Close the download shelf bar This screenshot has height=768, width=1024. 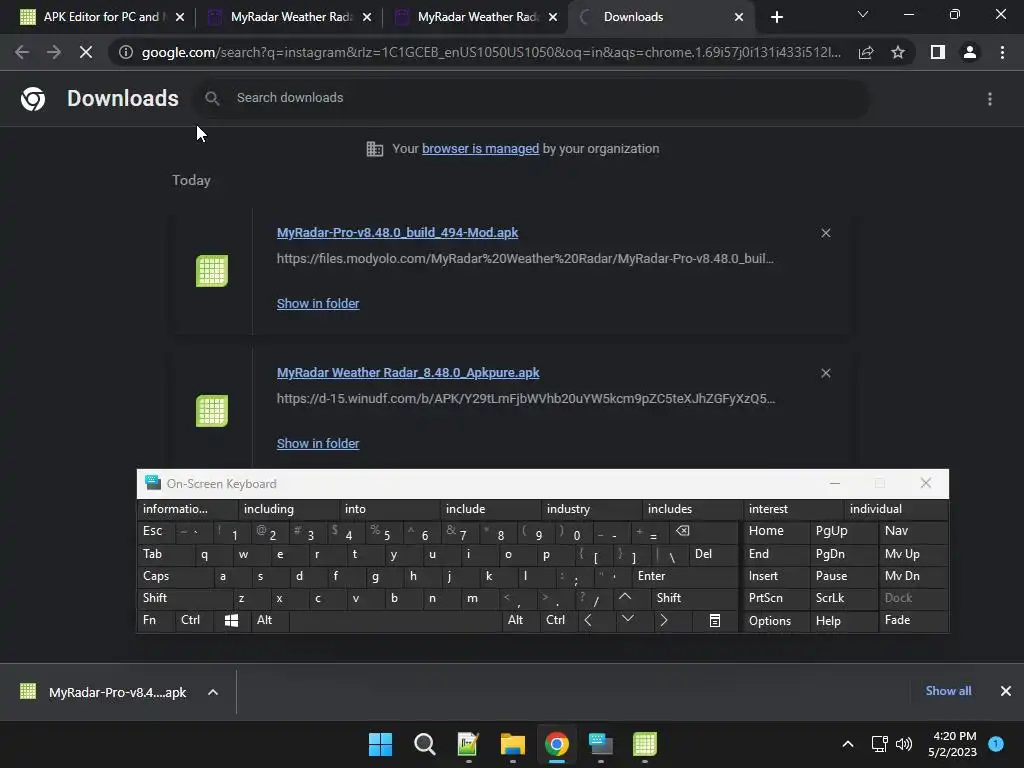coord(1006,691)
